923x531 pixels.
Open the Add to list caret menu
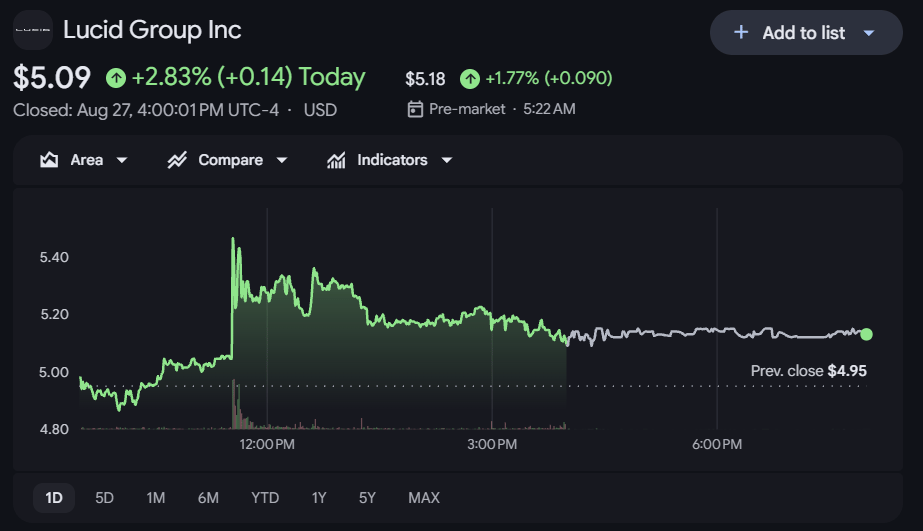869,33
